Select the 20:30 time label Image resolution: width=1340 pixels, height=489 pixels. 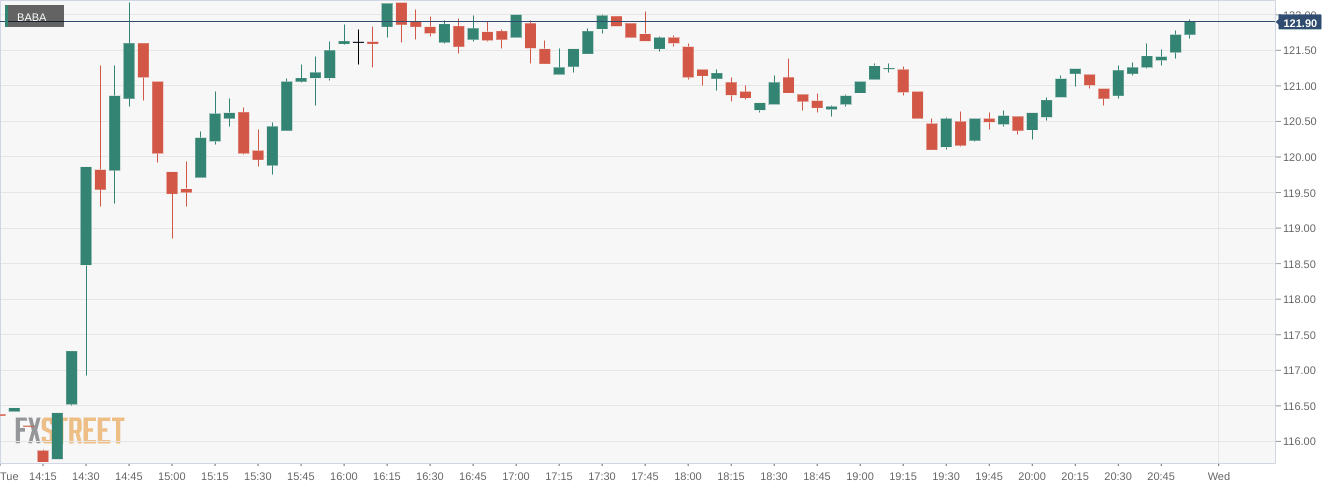tap(1118, 476)
